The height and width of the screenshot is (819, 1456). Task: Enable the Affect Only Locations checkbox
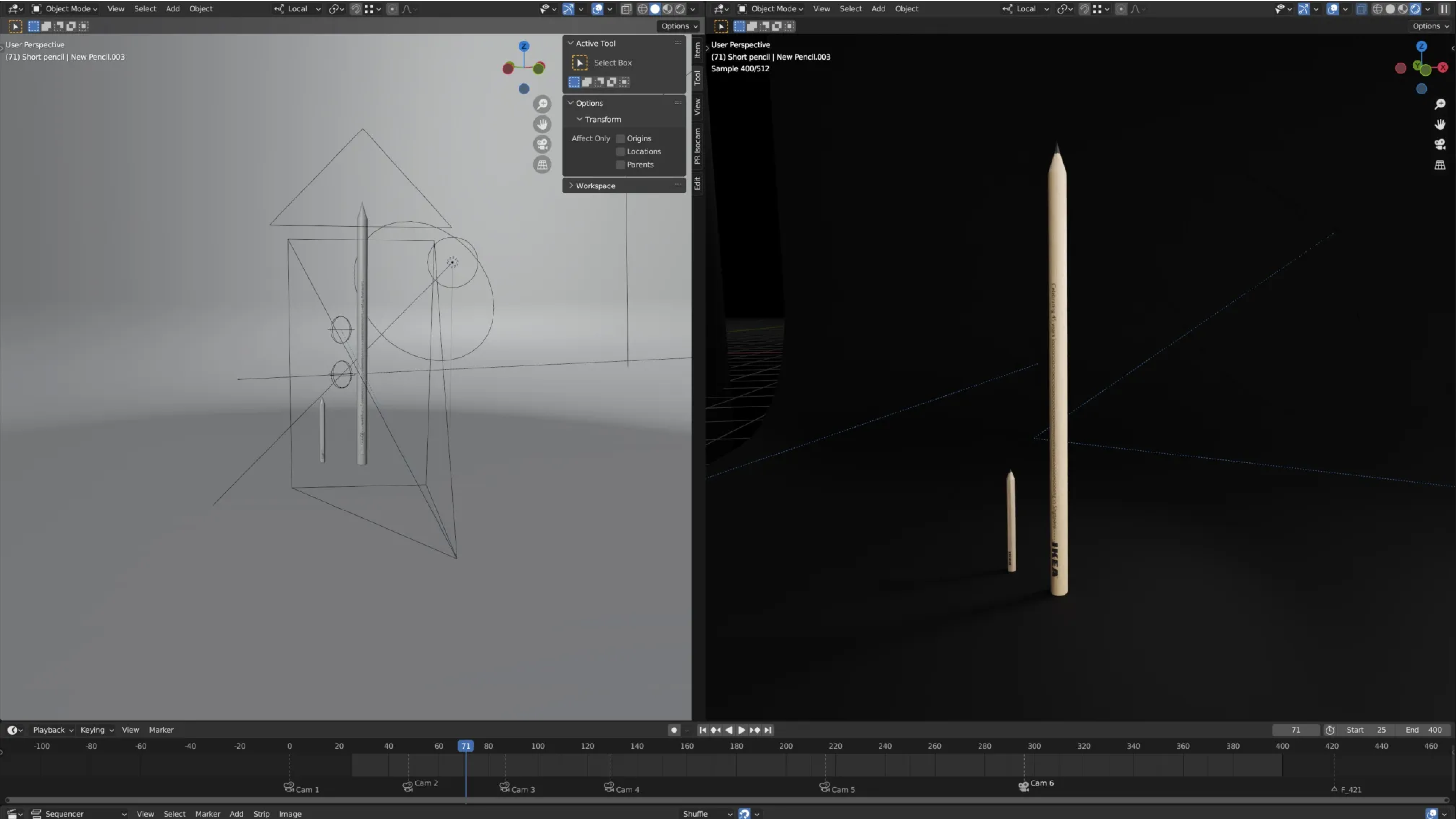[x=621, y=151]
